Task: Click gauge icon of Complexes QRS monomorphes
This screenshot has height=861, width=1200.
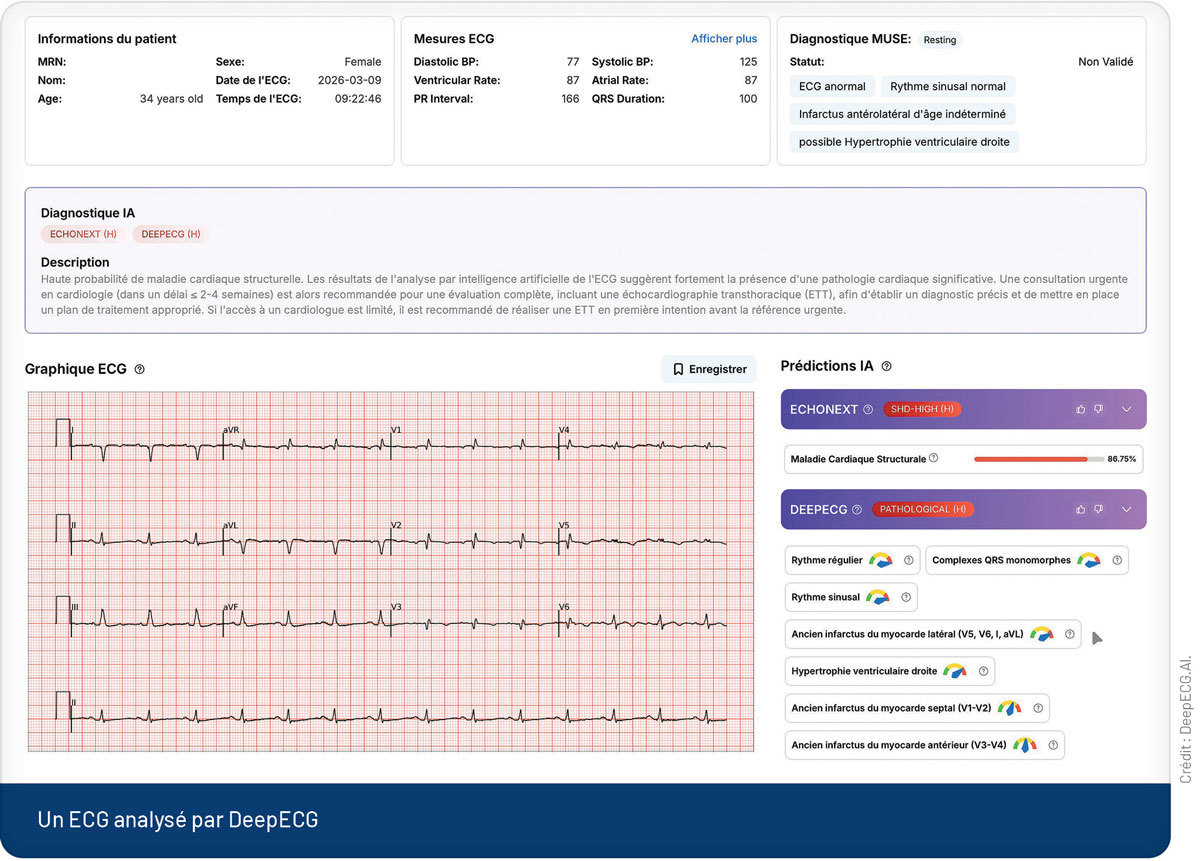Action: click(x=1089, y=560)
